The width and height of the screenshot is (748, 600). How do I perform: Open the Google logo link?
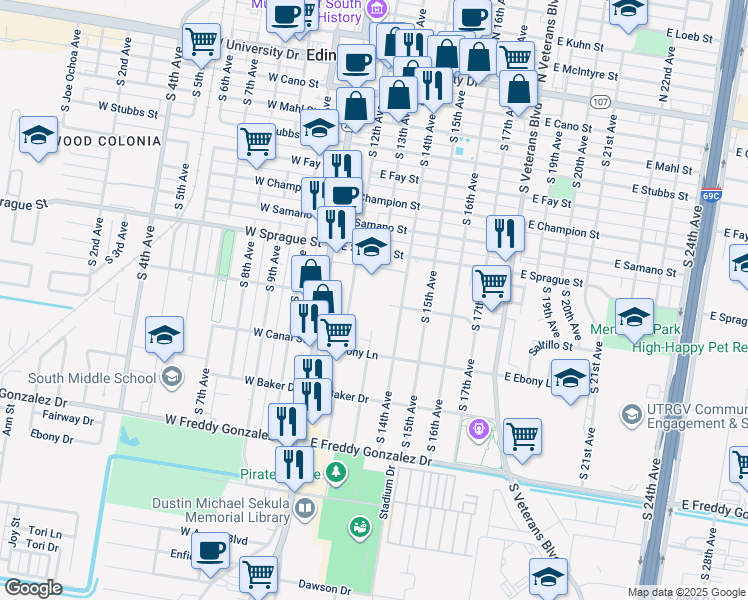click(34, 588)
